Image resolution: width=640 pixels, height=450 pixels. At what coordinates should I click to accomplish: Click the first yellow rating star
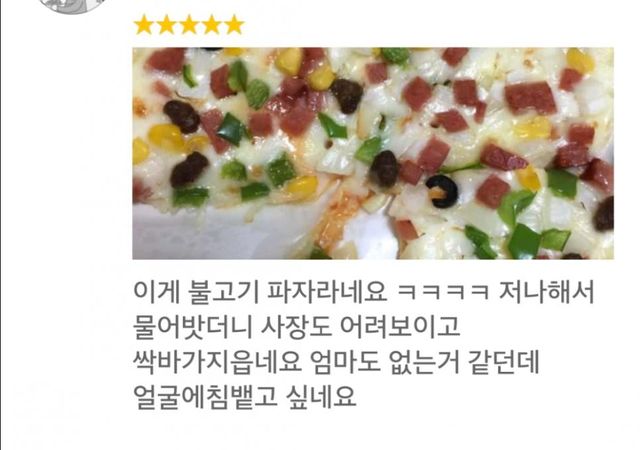(144, 25)
